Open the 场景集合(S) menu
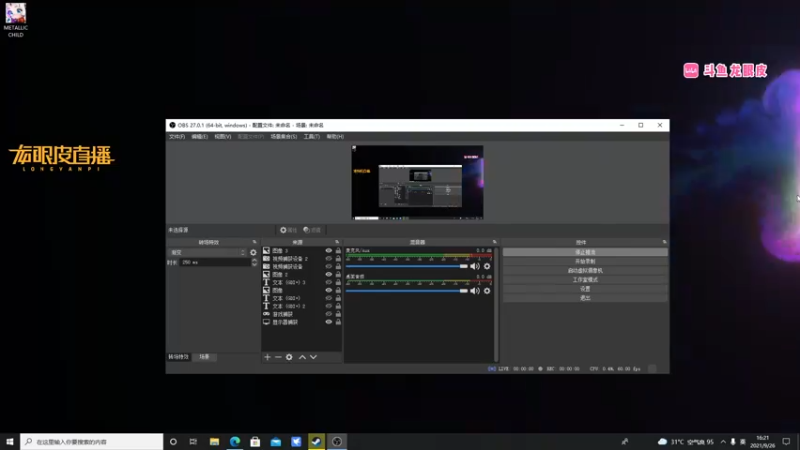 click(x=284, y=137)
